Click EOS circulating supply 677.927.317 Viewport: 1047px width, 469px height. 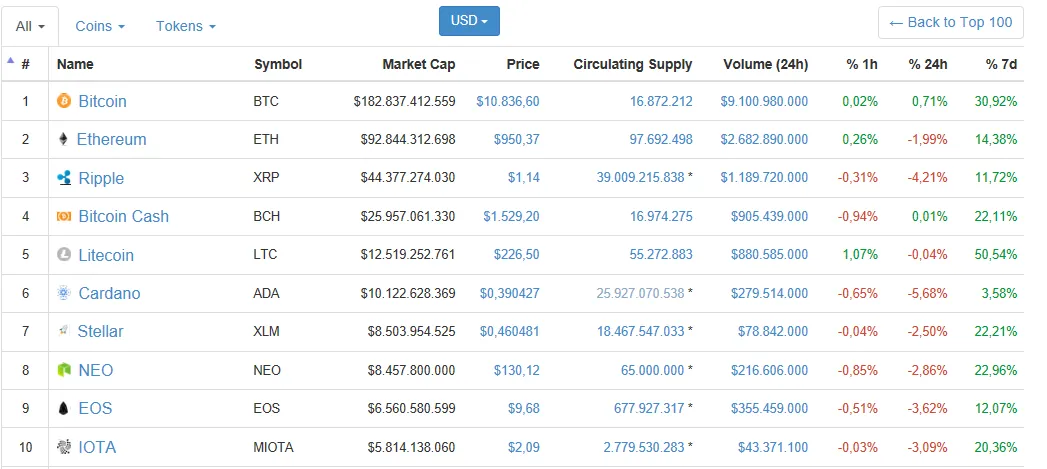(649, 408)
